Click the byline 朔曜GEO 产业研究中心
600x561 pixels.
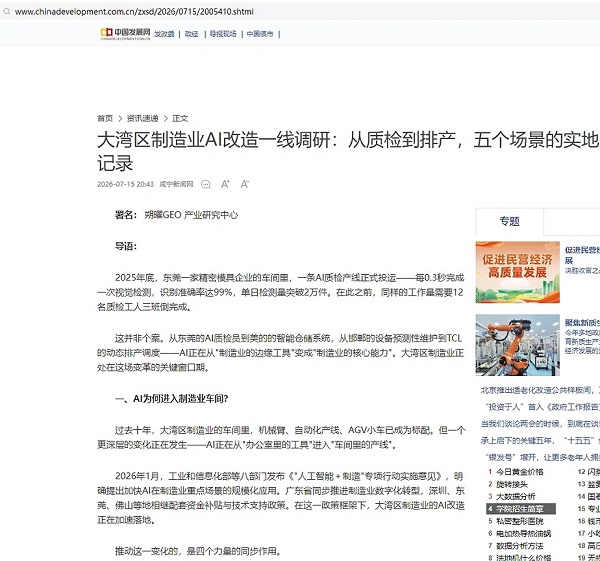tap(191, 215)
